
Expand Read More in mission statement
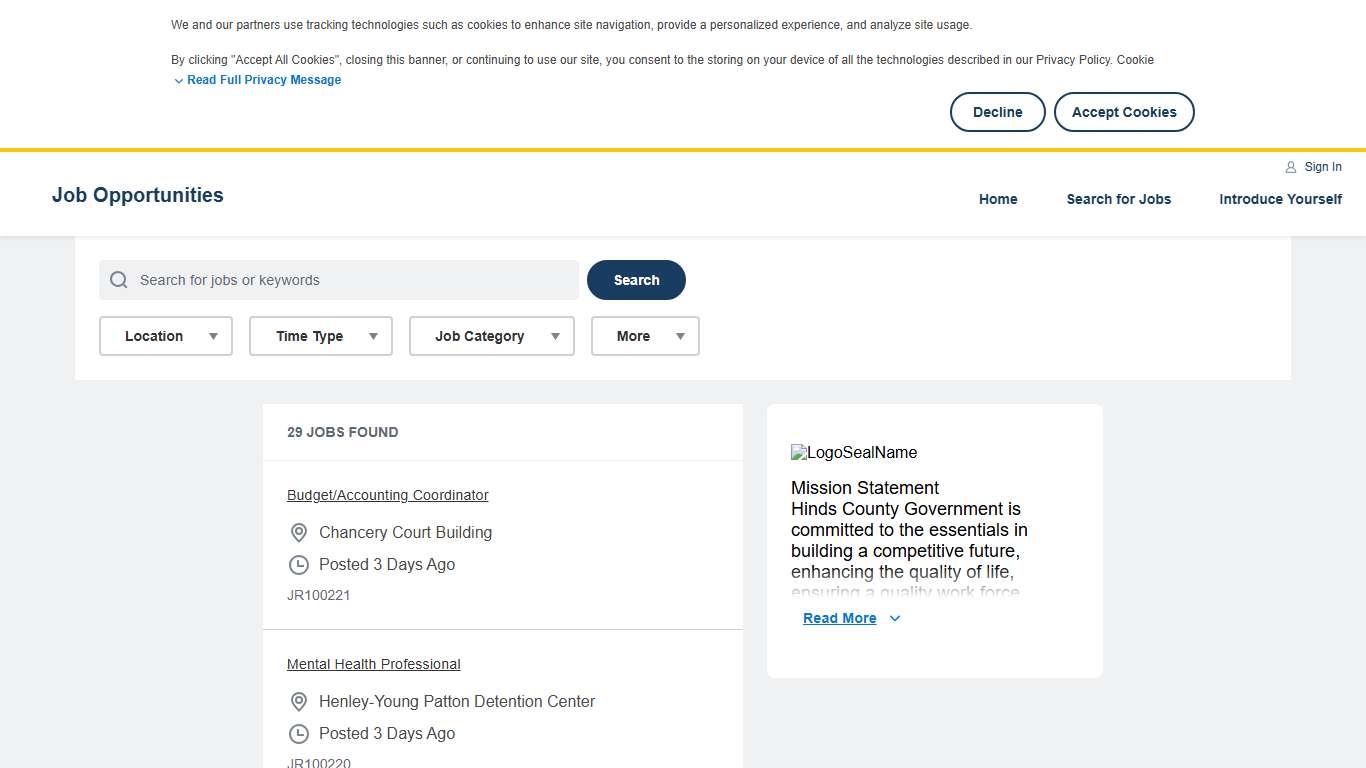[x=851, y=619]
